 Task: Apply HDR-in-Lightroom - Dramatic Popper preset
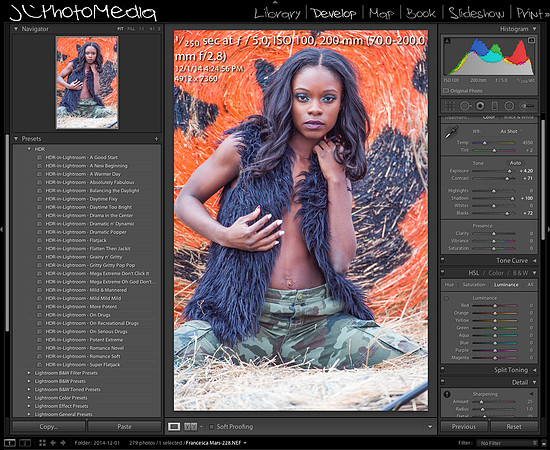pyautogui.click(x=86, y=232)
